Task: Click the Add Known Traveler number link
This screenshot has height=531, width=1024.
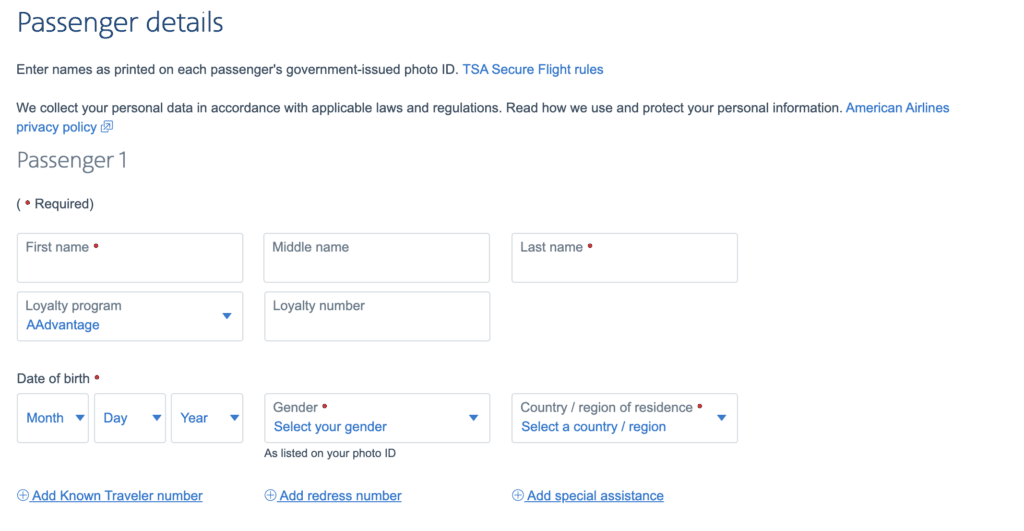Action: point(117,496)
